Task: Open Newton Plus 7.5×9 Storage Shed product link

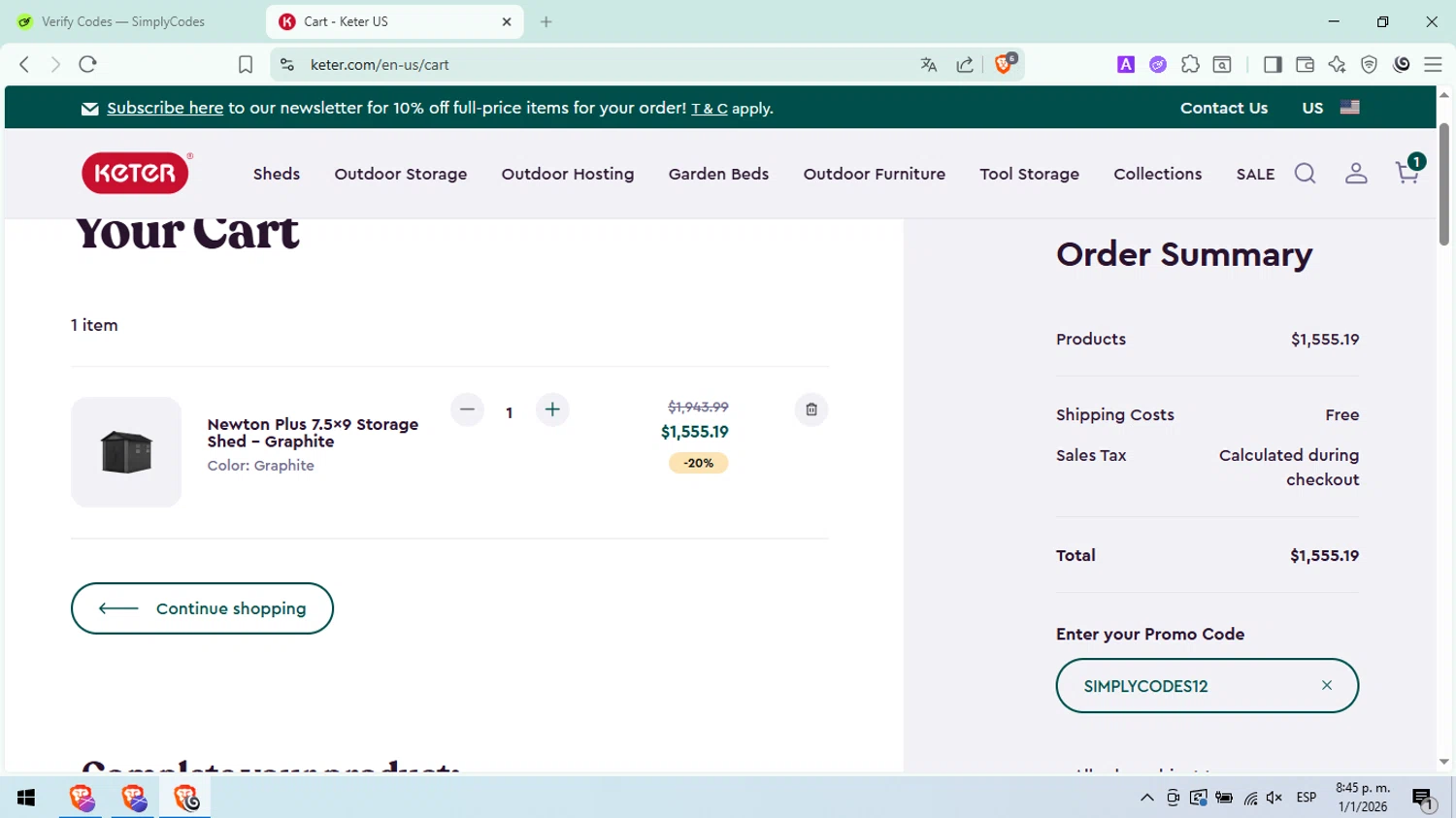Action: 313,433
